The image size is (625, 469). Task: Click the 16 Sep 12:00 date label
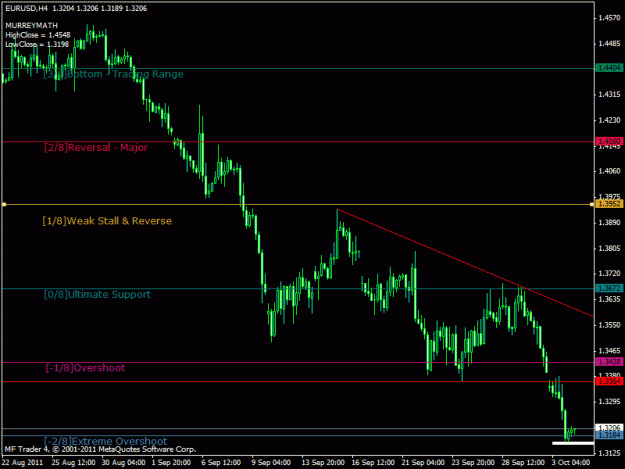(373, 463)
